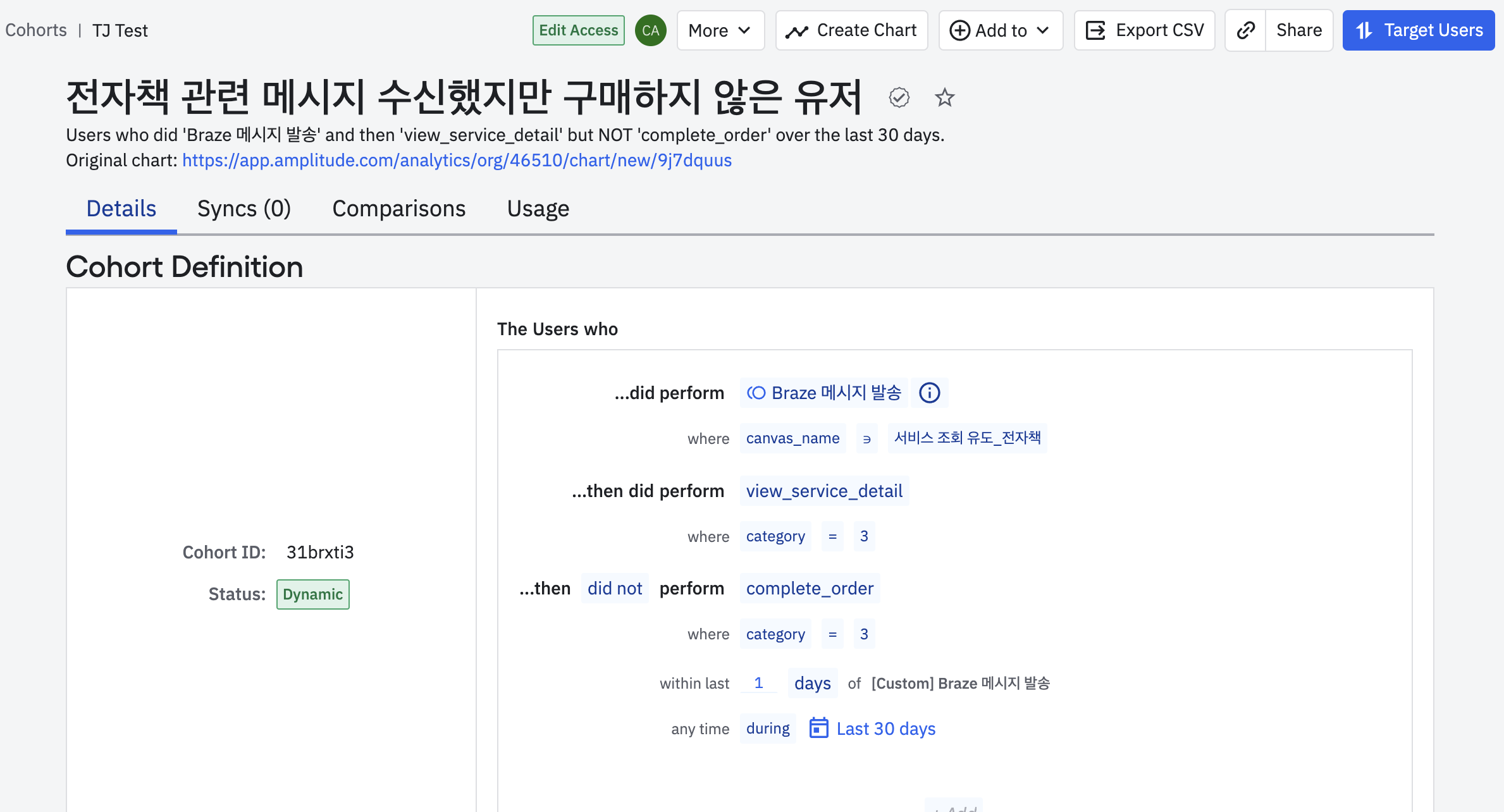This screenshot has width=1504, height=812.
Task: Edit the value 3 under view_service_detail
Action: [x=864, y=536]
